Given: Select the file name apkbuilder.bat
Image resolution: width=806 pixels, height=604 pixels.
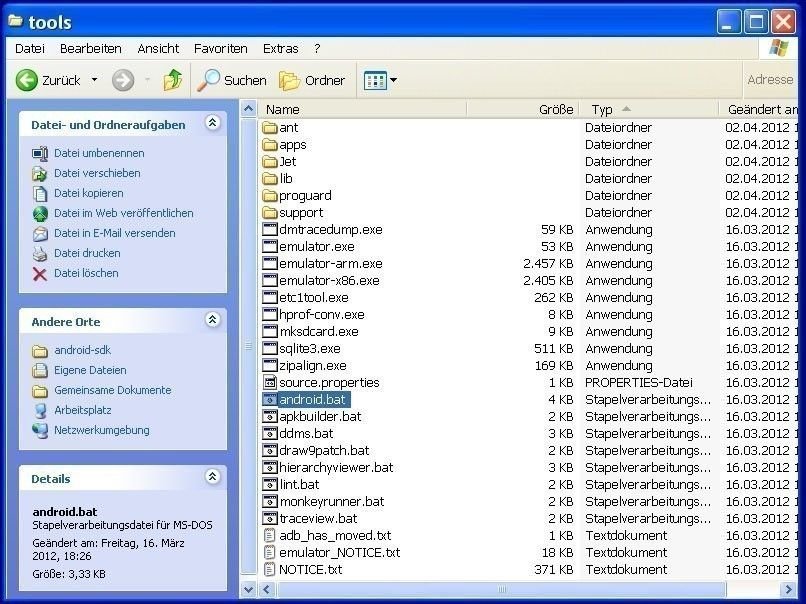Looking at the screenshot, I should (x=320, y=416).
